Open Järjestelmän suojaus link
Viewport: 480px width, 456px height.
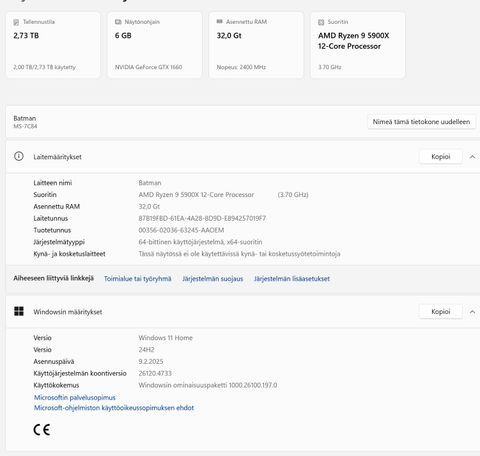[213, 279]
